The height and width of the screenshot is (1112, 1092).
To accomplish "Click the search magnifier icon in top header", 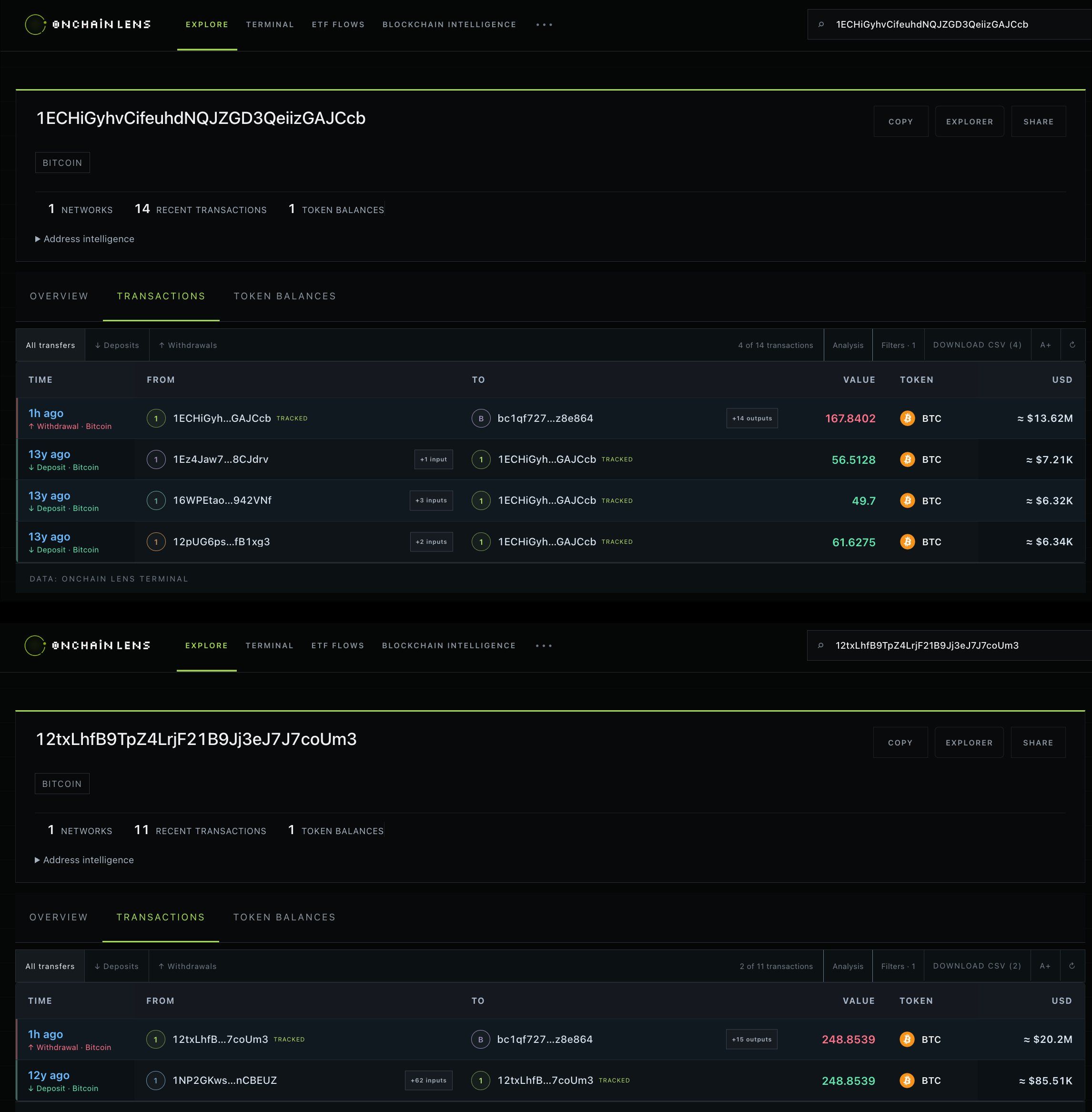I will (x=821, y=24).
